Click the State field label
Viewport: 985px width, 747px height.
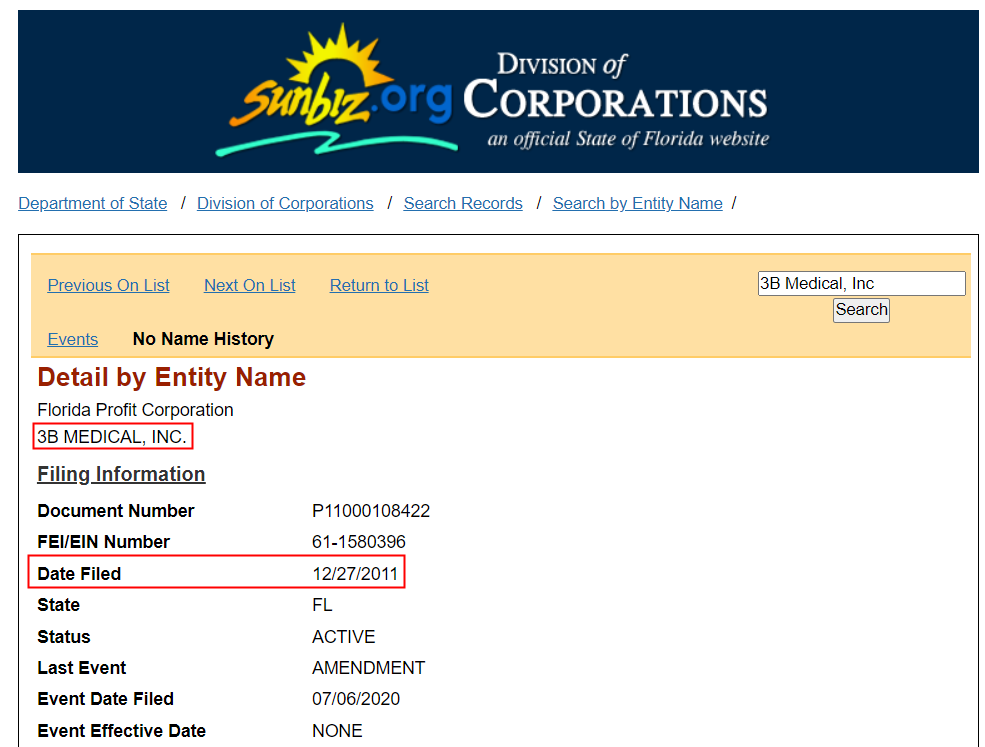[58, 605]
